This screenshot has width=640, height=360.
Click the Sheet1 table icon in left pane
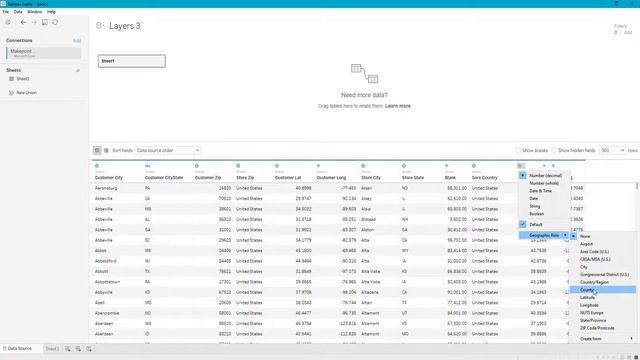pyautogui.click(x=11, y=79)
